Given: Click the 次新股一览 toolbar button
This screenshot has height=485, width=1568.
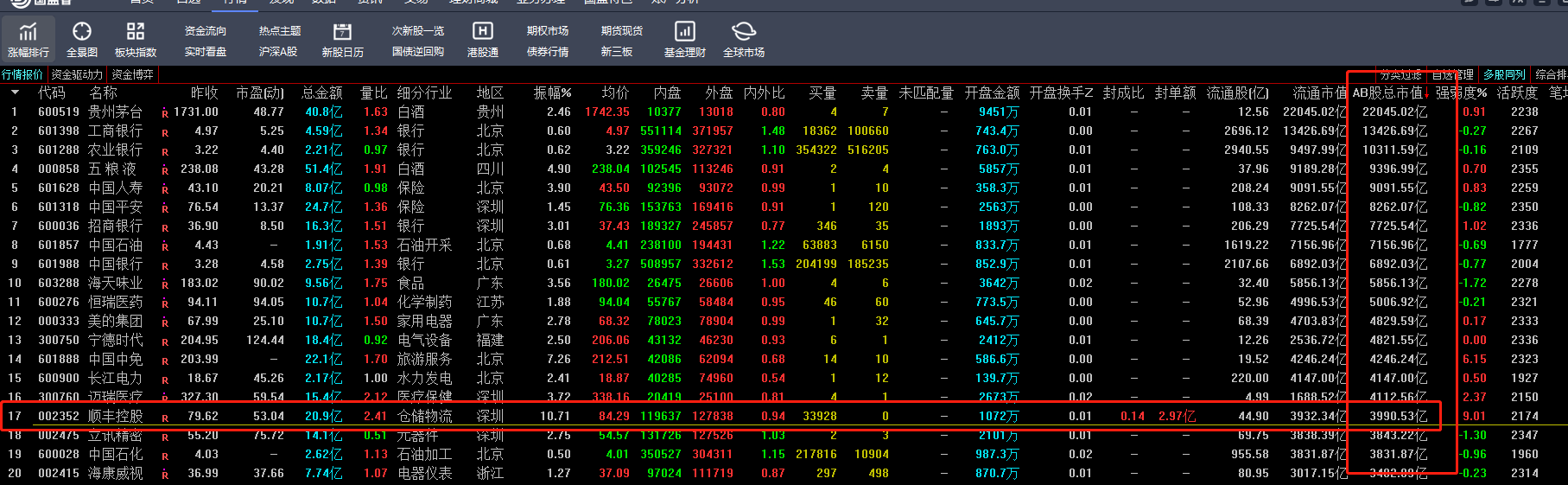Looking at the screenshot, I should pos(418,31).
